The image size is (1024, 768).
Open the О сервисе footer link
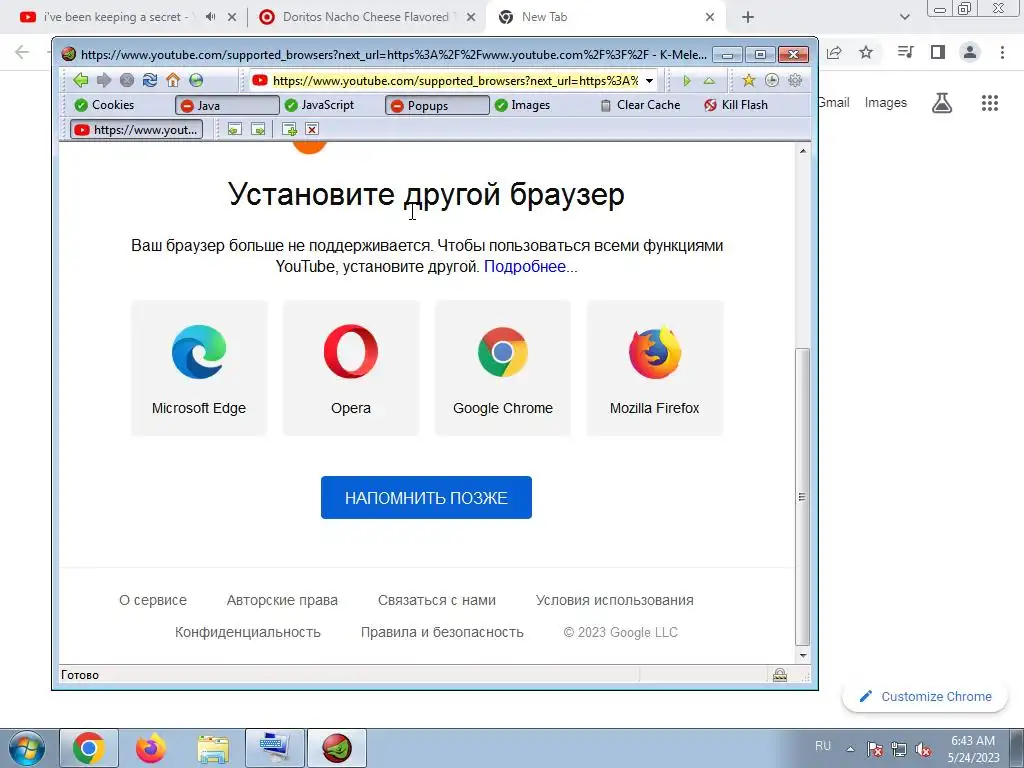[x=153, y=600]
